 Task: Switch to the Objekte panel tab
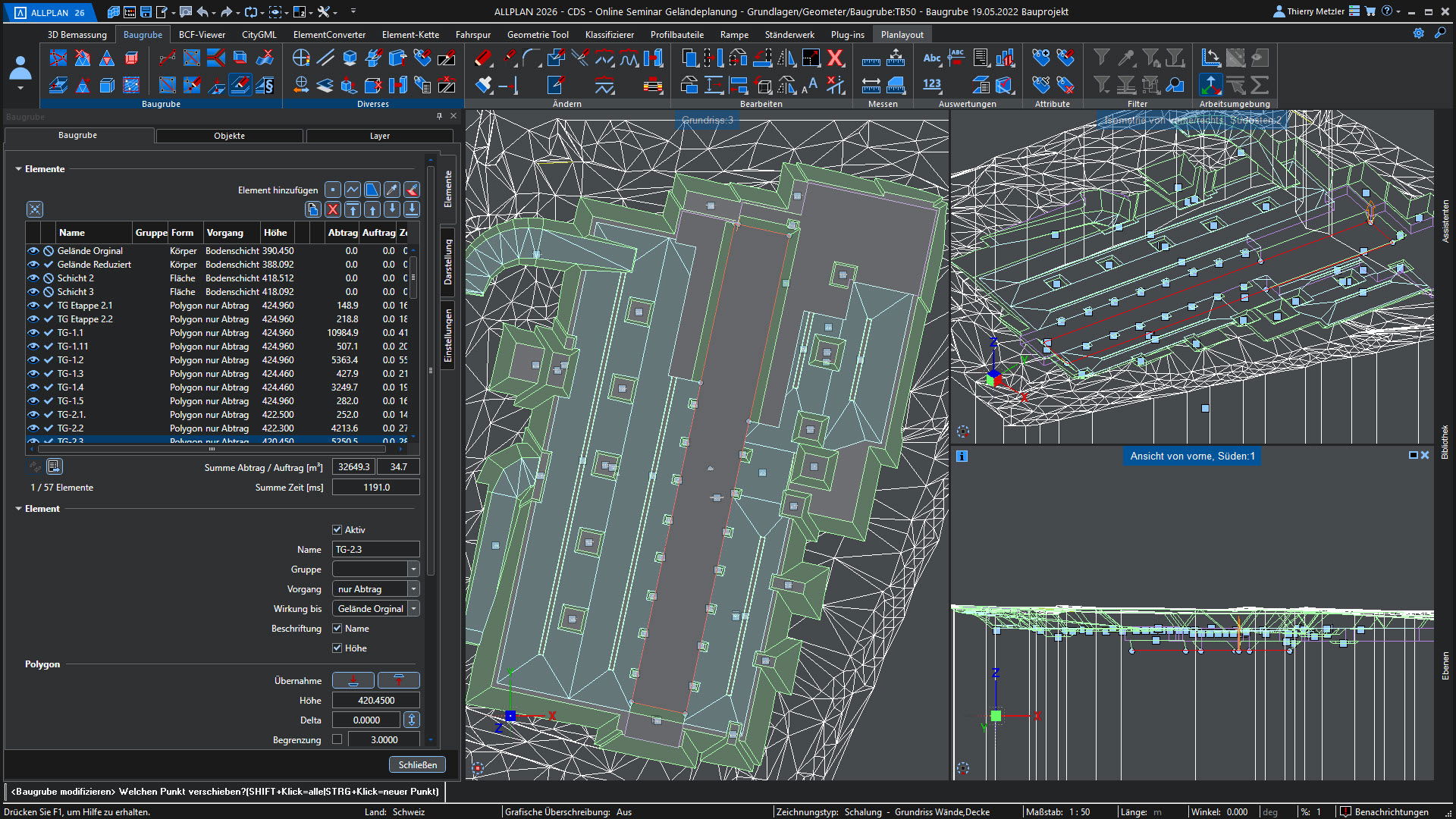point(229,136)
